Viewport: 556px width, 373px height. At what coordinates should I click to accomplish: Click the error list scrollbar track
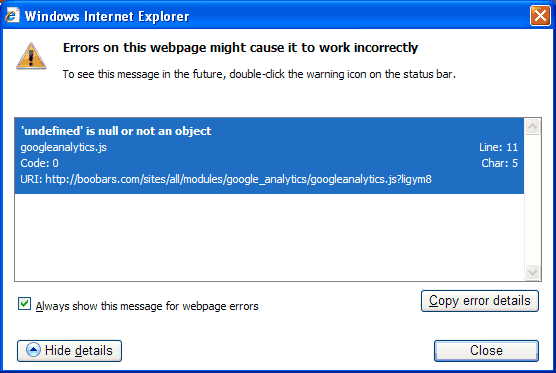pos(532,199)
